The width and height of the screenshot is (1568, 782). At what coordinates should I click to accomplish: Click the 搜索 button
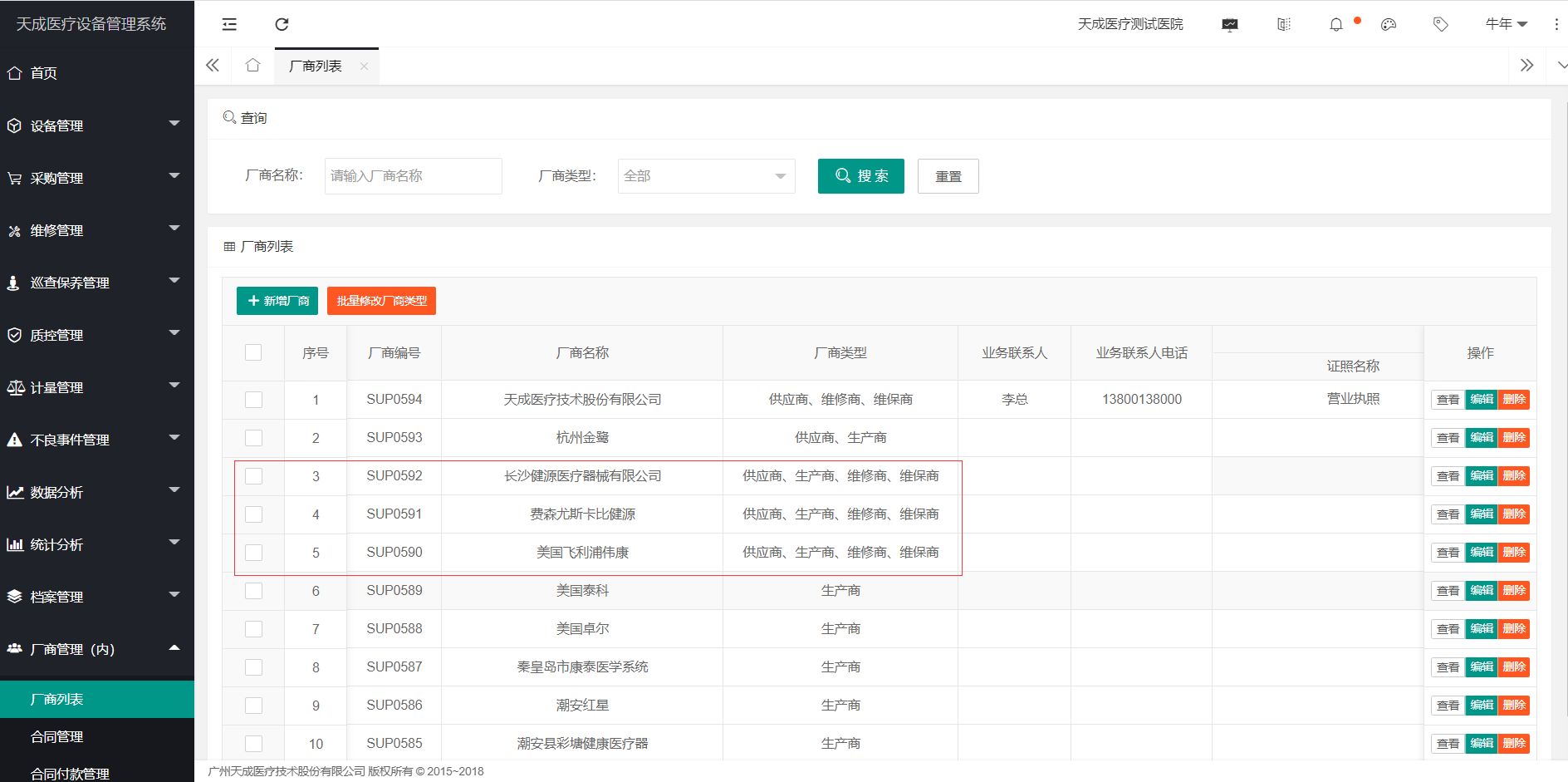pyautogui.click(x=860, y=176)
